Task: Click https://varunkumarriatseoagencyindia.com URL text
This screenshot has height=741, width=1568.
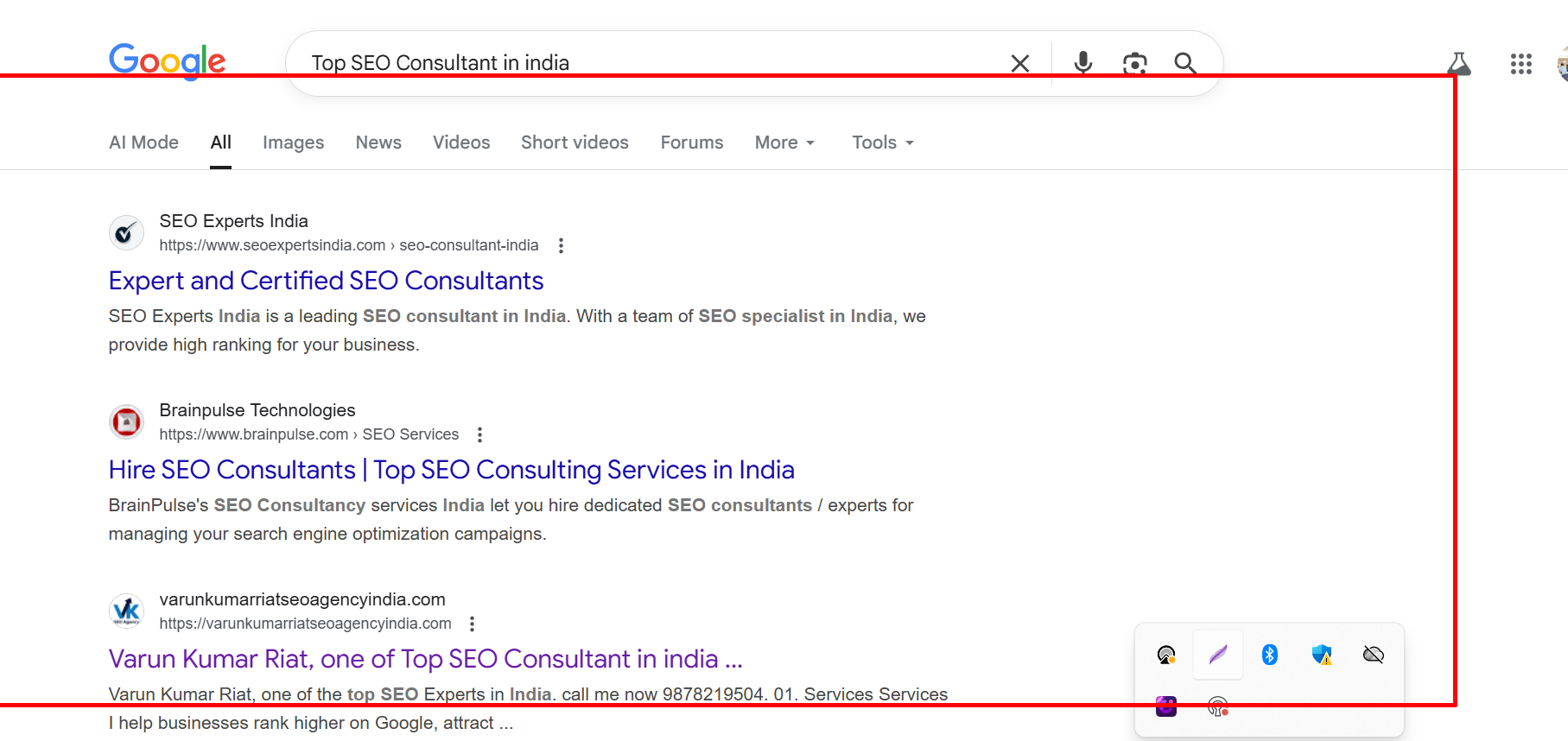Action: pos(306,624)
